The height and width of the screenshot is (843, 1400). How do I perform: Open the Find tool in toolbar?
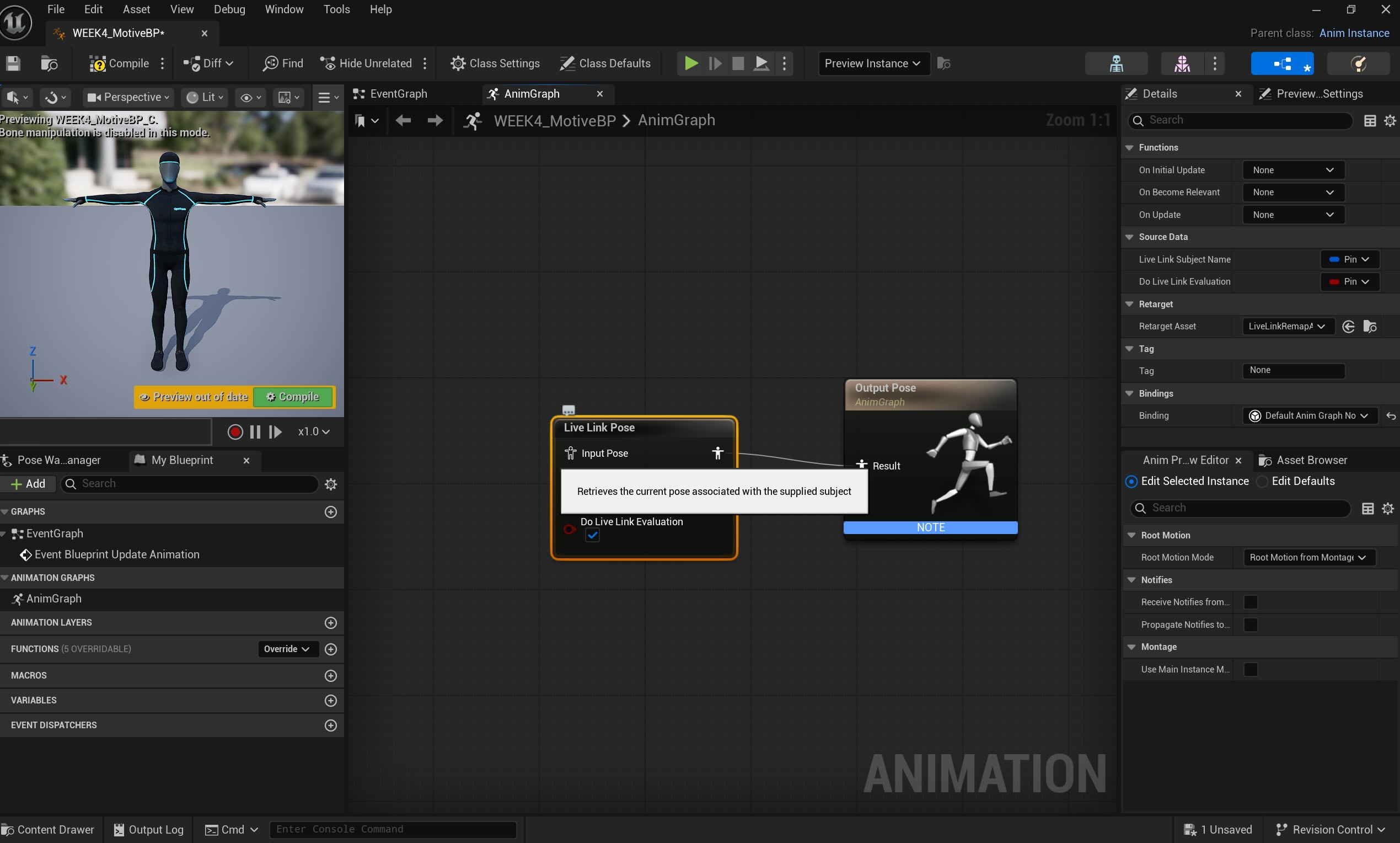[283, 63]
